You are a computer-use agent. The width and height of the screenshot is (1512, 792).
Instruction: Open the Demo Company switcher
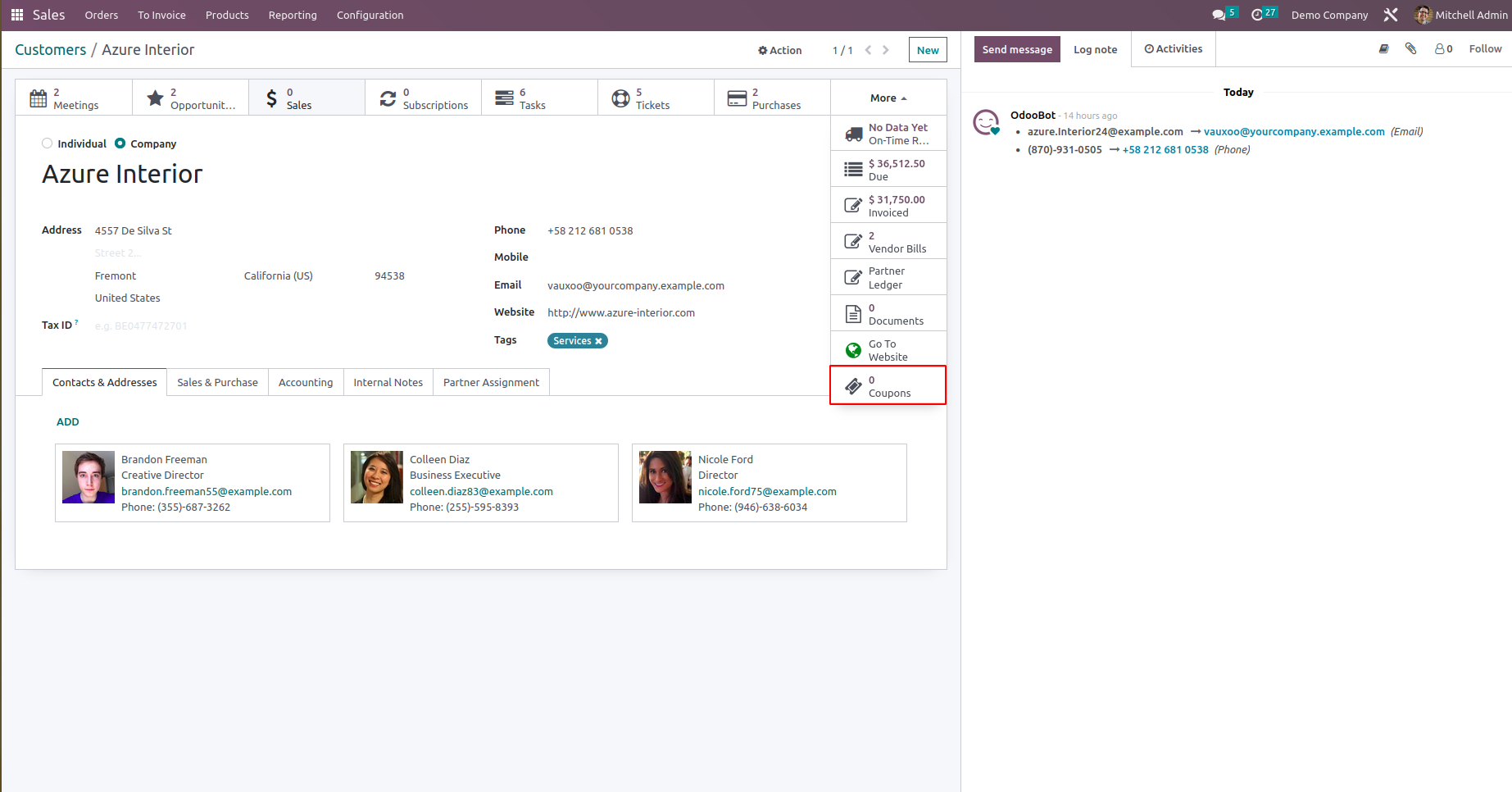[x=1329, y=15]
